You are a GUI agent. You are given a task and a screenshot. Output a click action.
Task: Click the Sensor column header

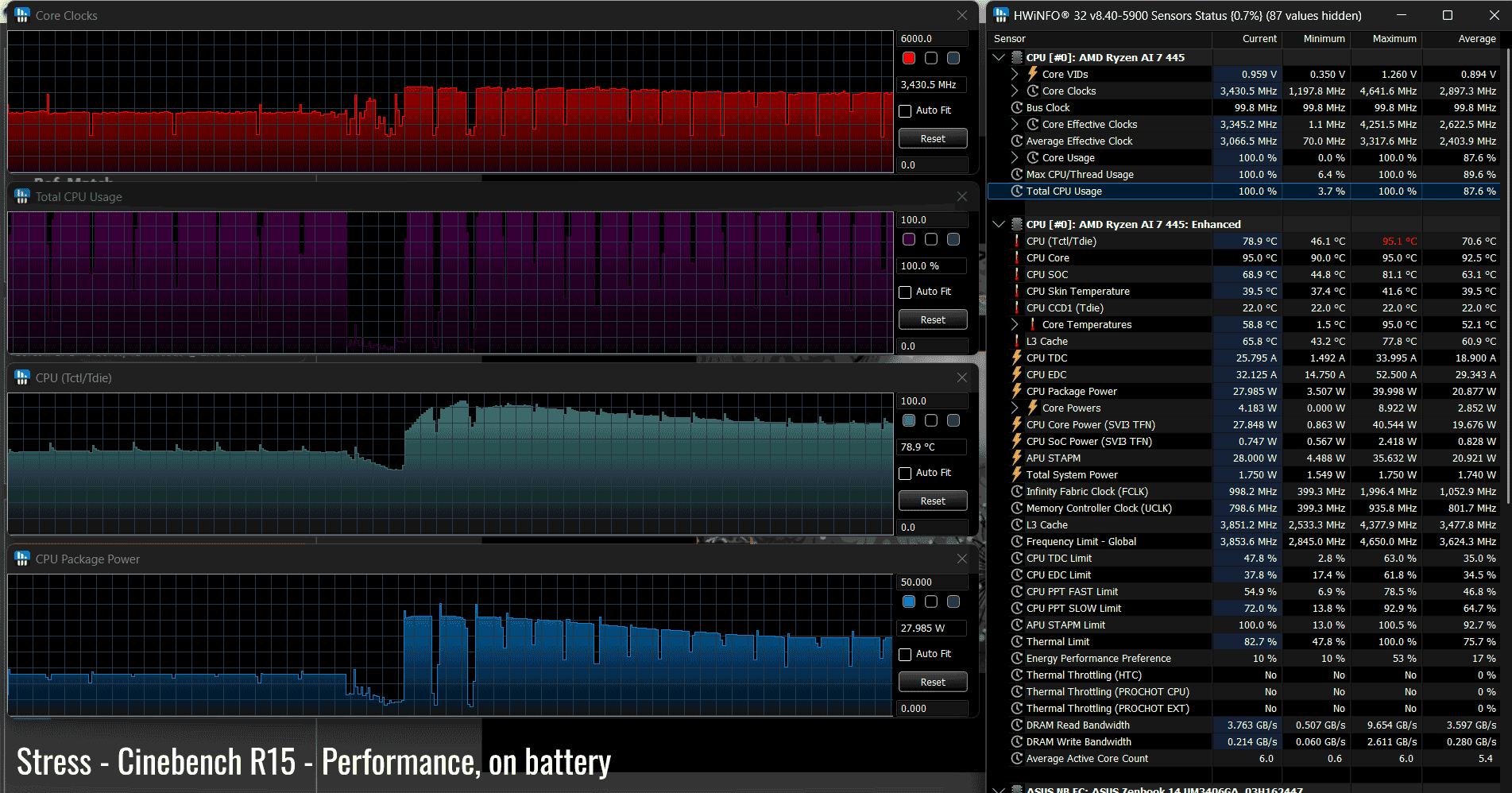click(x=1100, y=38)
